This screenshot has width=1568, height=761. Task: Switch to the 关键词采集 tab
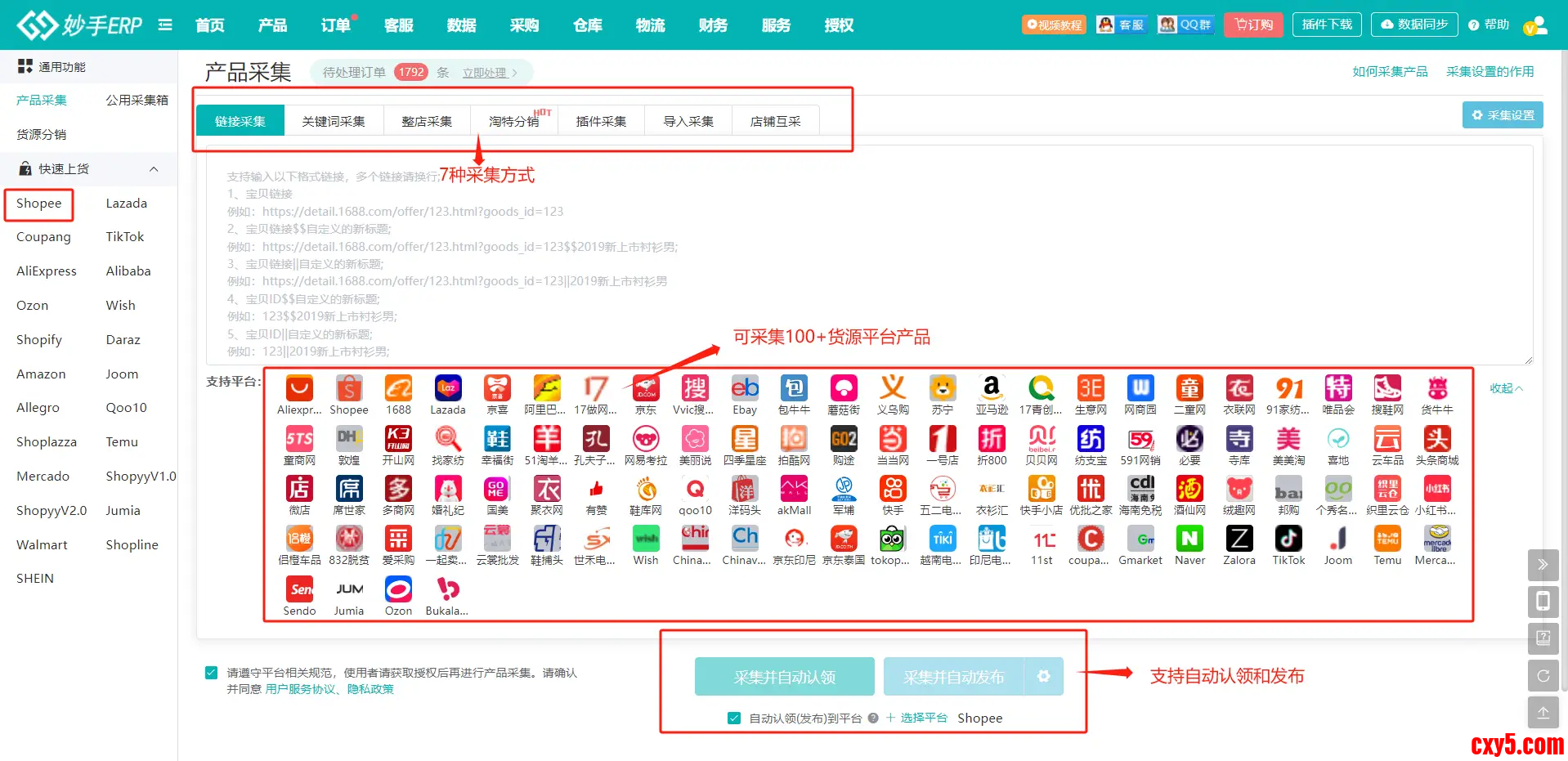tap(334, 121)
